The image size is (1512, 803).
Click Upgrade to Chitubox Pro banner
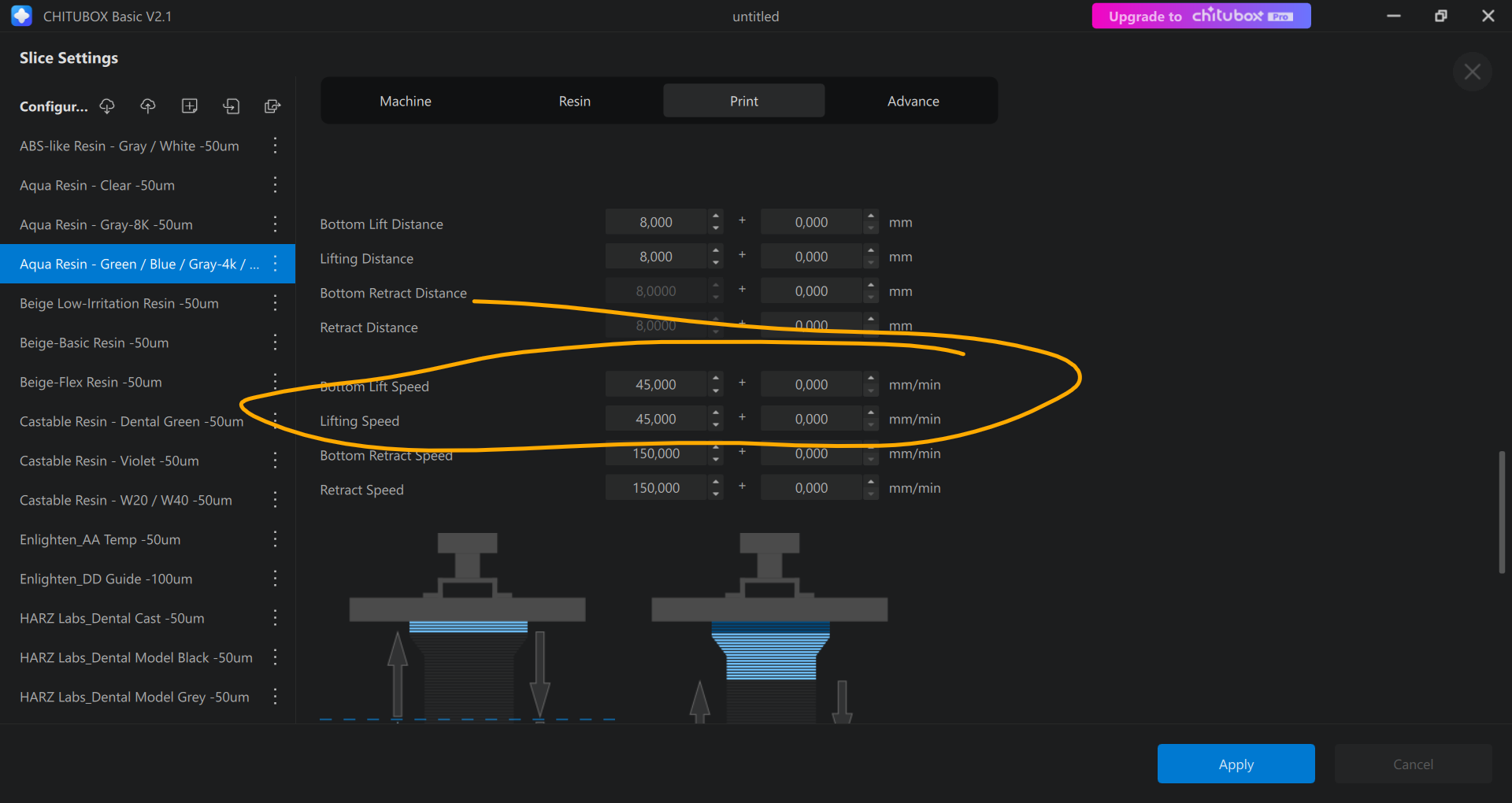(x=1202, y=16)
